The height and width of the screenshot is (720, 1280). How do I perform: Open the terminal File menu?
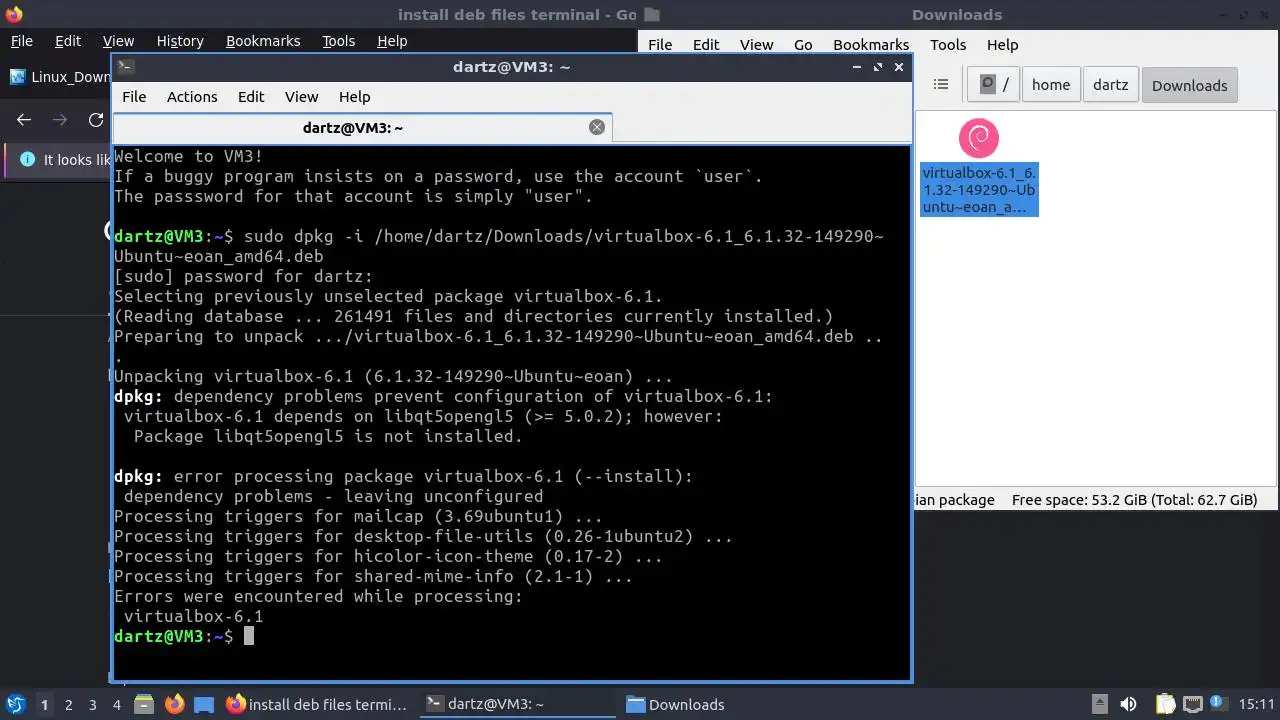(134, 97)
